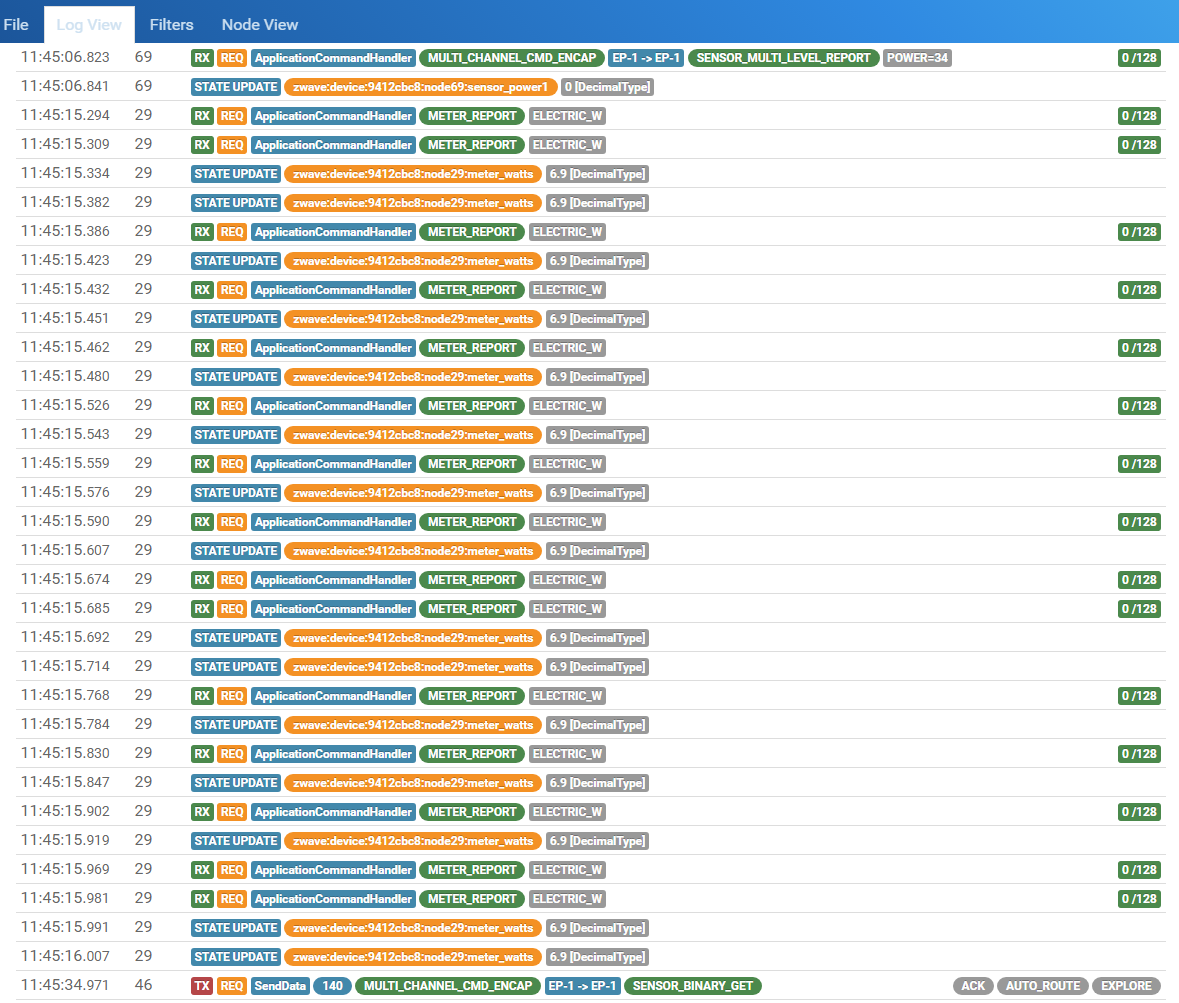Screen dimensions: 1179x1003
Task: Click node number 69 at 11:45:06.841
Action: pyautogui.click(x=144, y=86)
